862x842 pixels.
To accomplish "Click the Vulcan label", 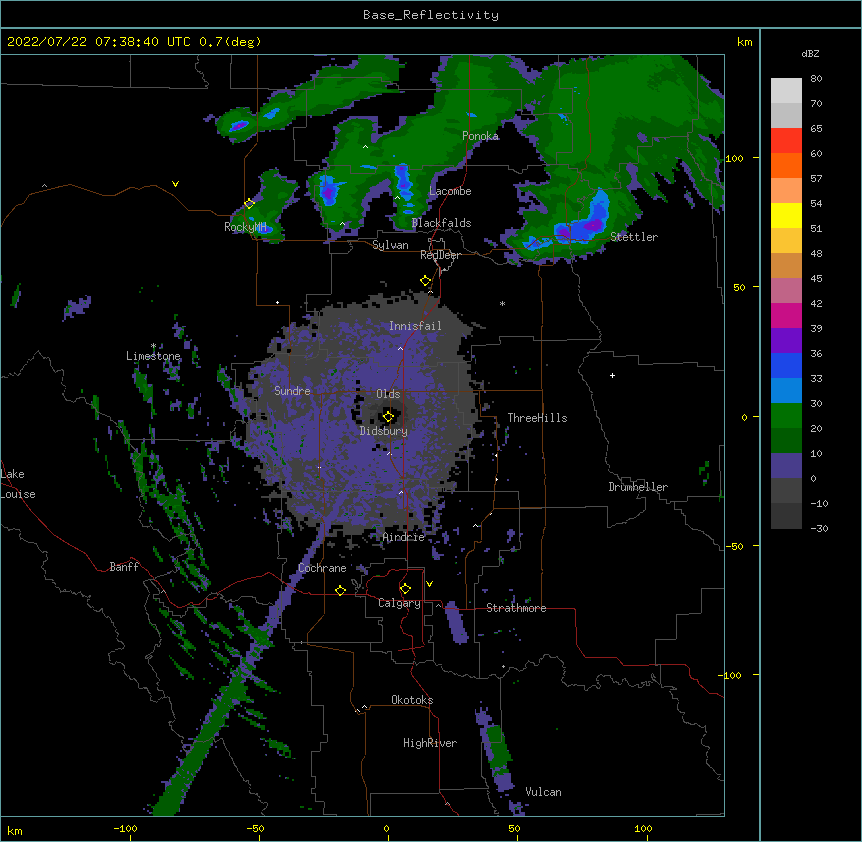I will (x=543, y=792).
